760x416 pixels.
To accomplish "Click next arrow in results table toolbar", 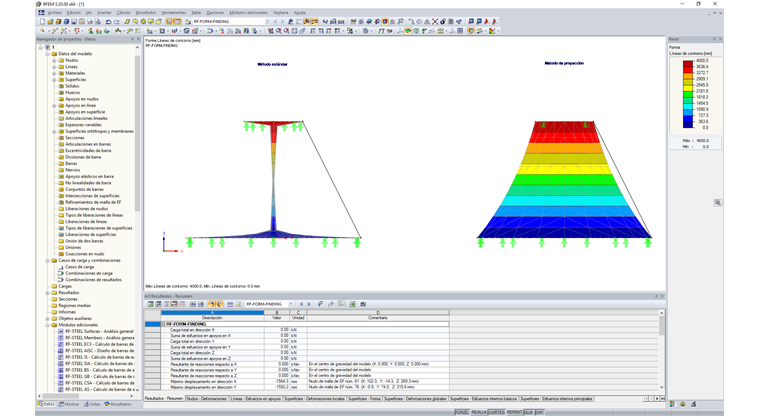I will [x=309, y=304].
